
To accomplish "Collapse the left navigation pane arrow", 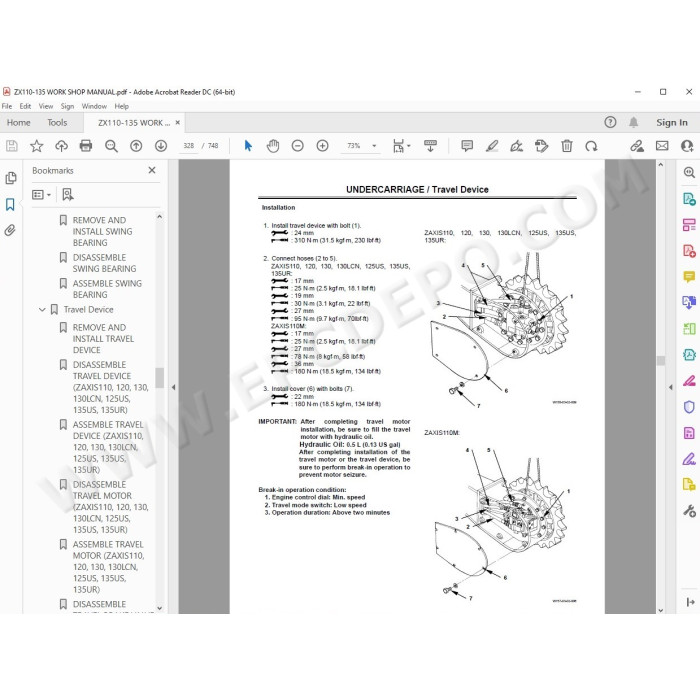I will 173,388.
